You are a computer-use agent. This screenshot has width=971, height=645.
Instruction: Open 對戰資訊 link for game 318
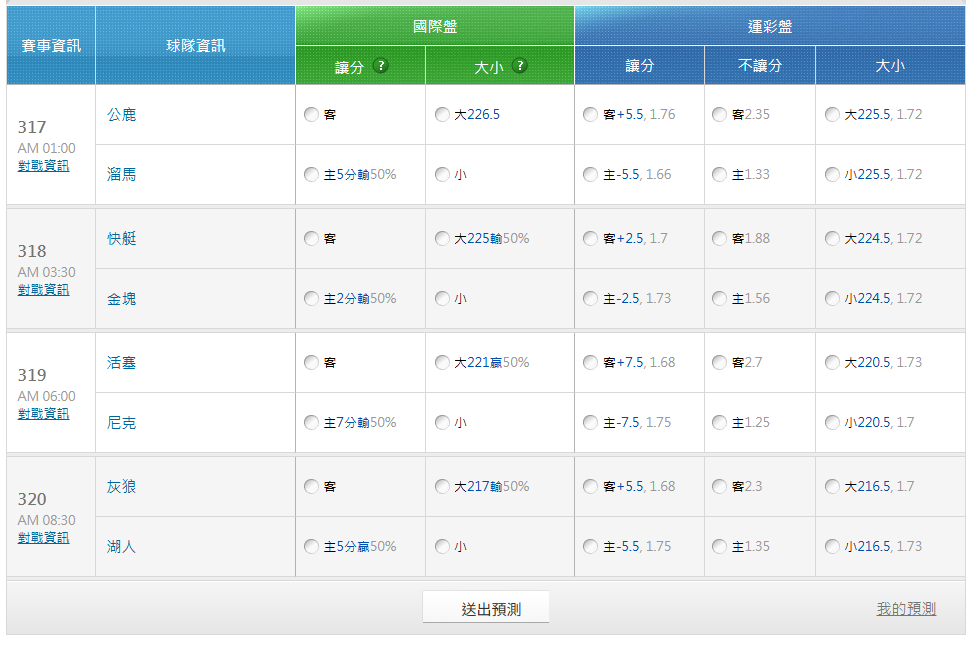click(43, 290)
